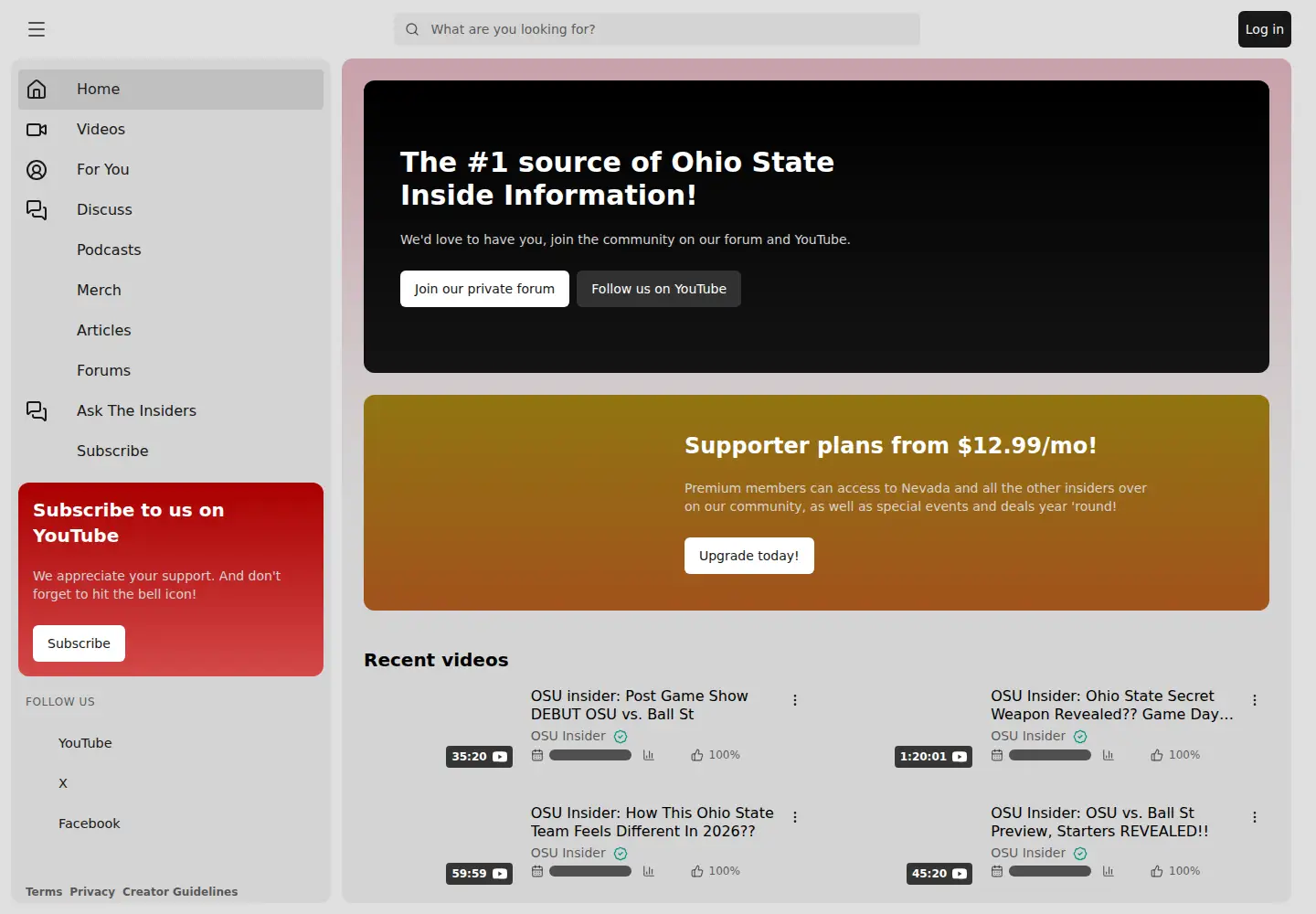Open Videos in the sidebar
Viewport: 1316px width, 914px height.
click(171, 130)
